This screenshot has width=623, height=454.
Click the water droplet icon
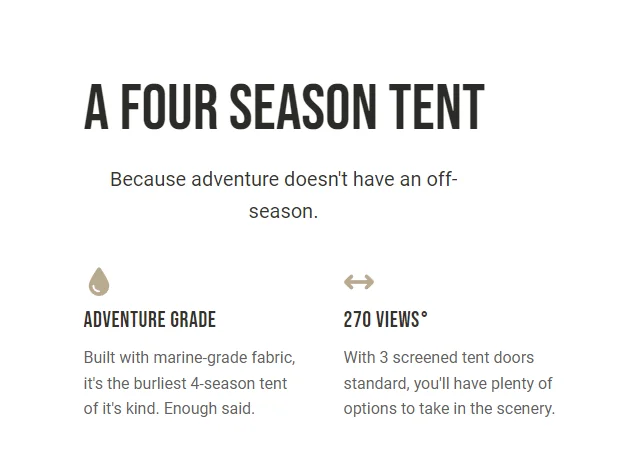pos(99,282)
